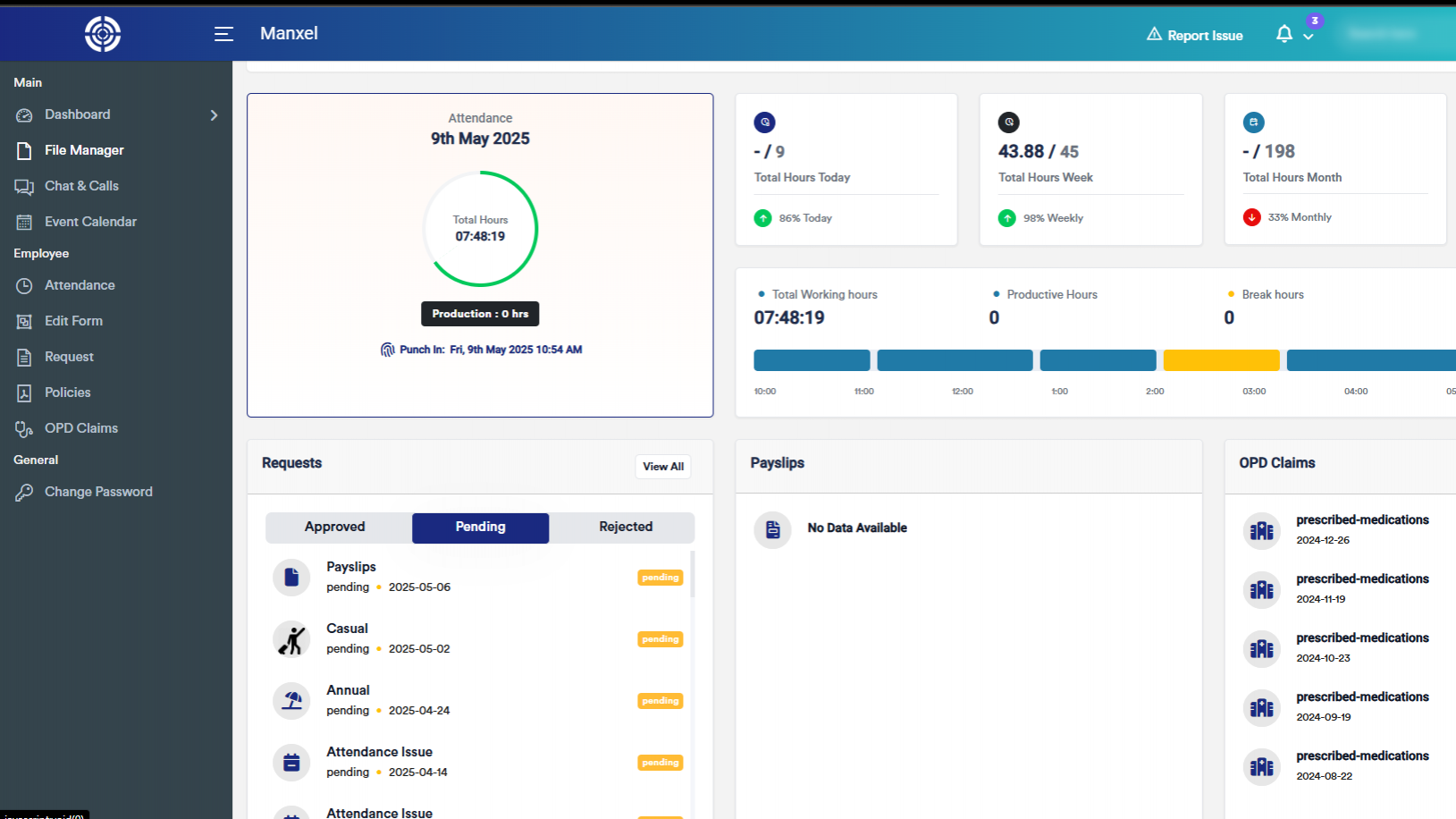Click the OPD Claims stethoscope icon
Viewport: 1456px width, 819px height.
coord(24,429)
